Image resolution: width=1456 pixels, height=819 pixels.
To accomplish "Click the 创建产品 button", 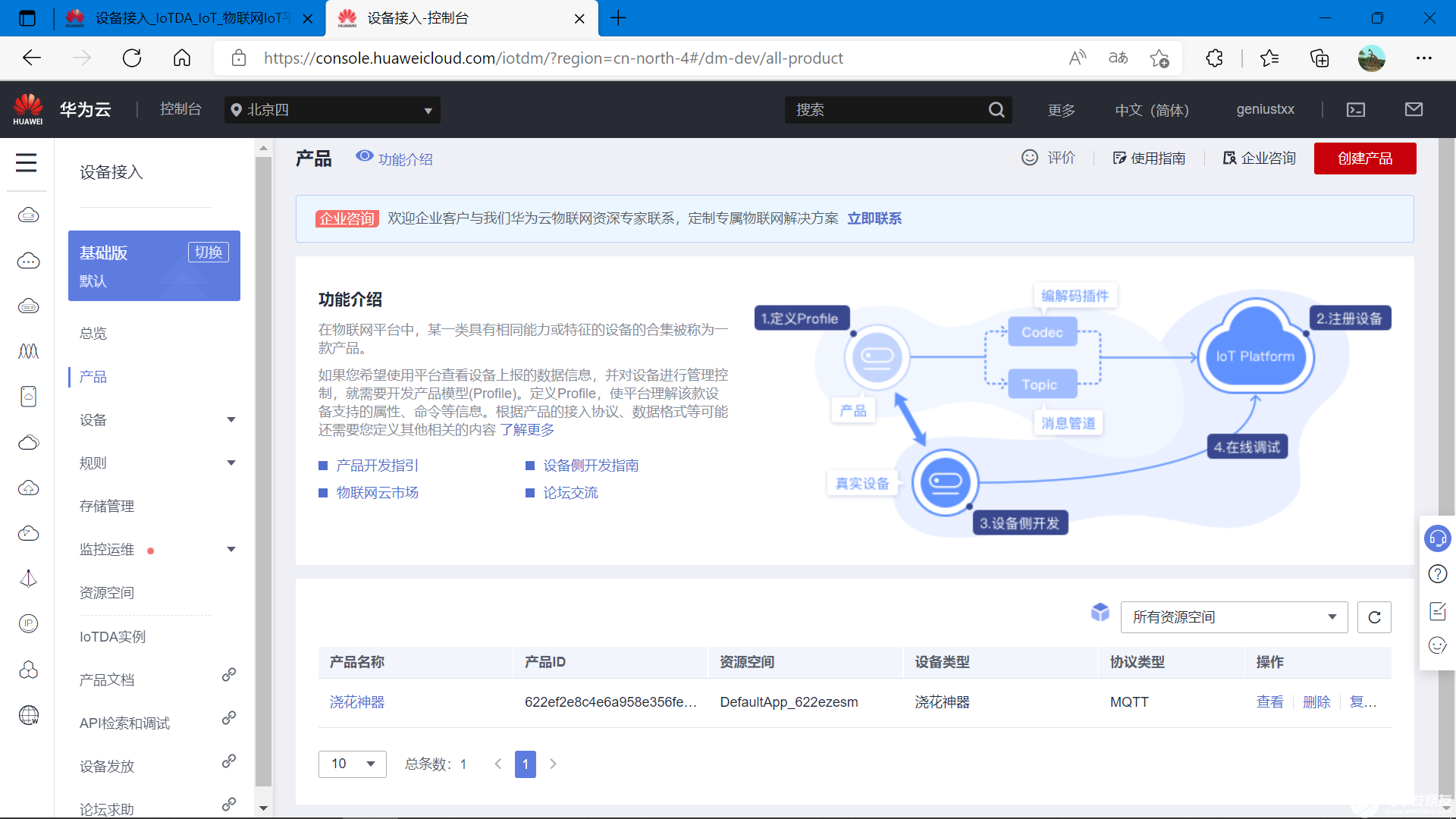I will [x=1365, y=158].
